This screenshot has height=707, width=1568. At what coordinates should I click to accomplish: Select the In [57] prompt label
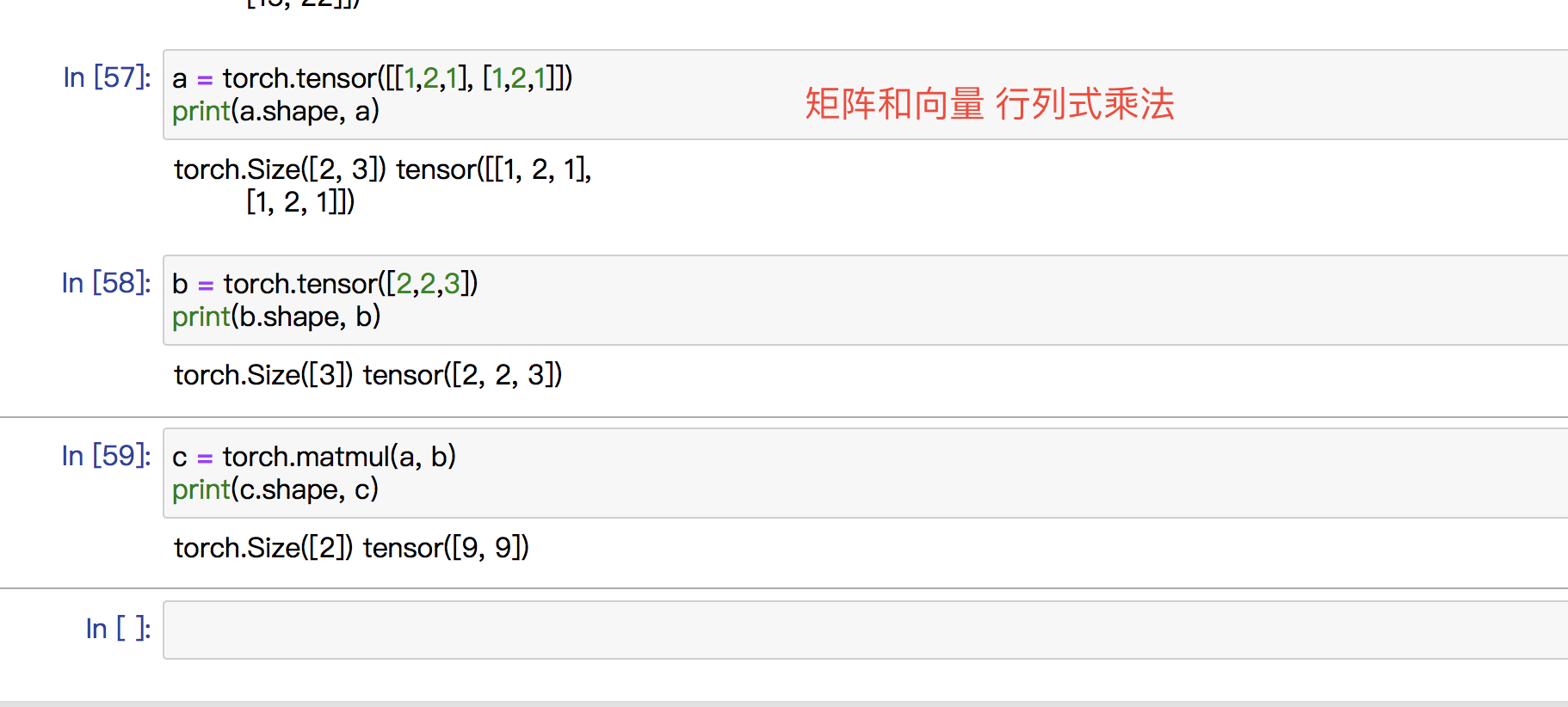pos(107,77)
